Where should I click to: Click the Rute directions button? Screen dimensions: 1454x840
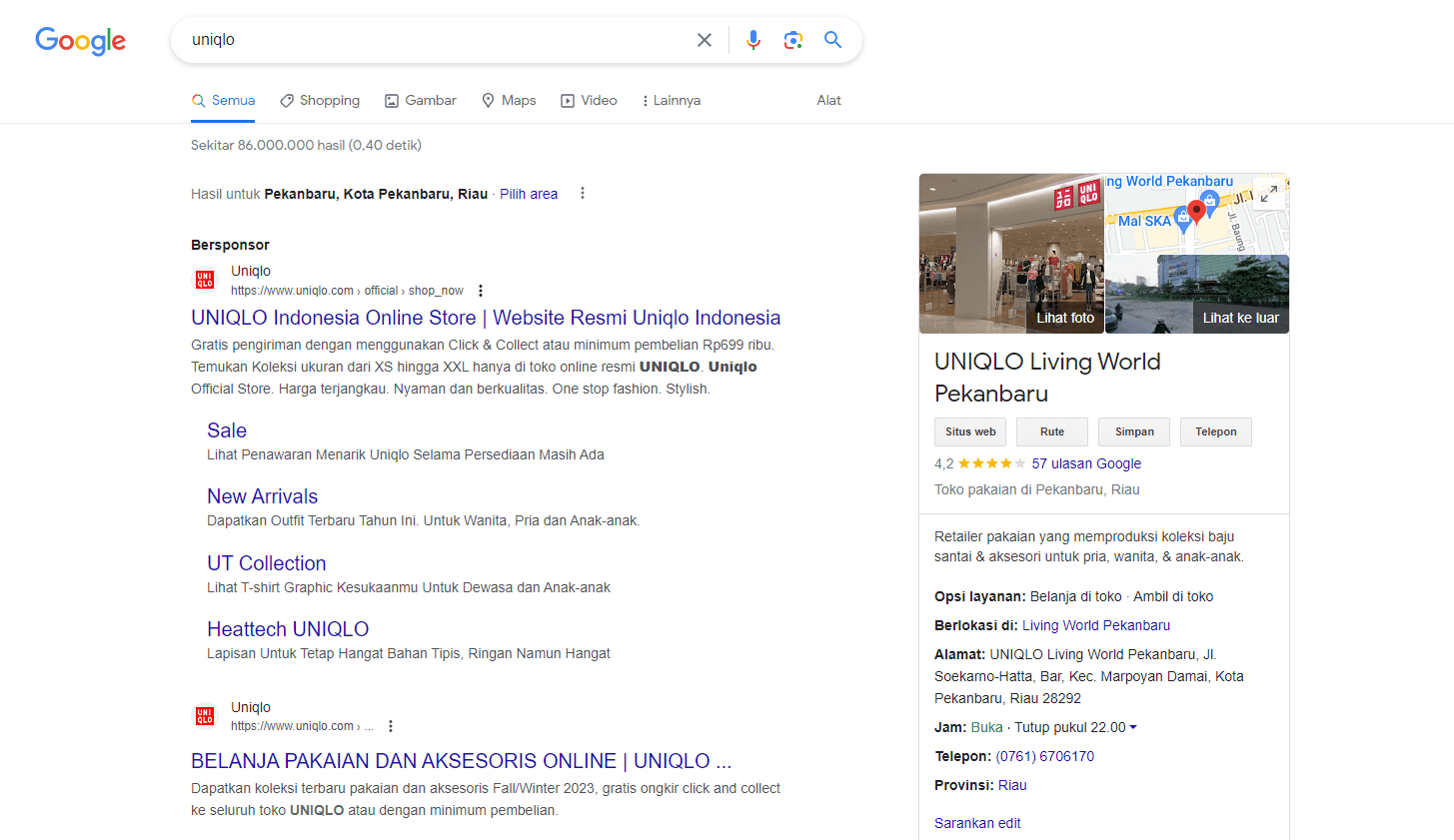(x=1052, y=431)
